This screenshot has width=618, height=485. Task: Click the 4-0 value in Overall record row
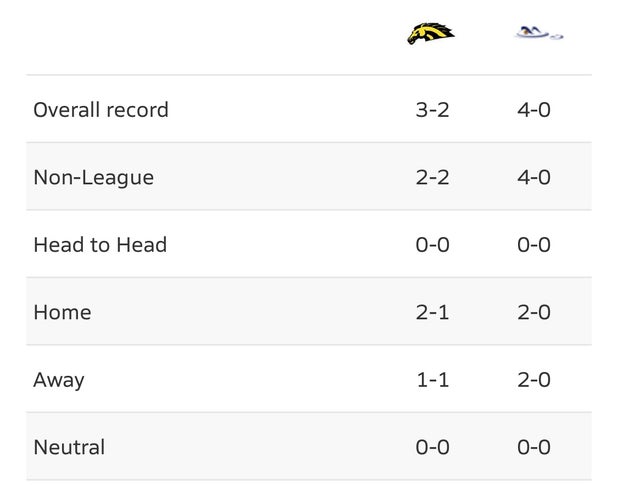coord(534,110)
